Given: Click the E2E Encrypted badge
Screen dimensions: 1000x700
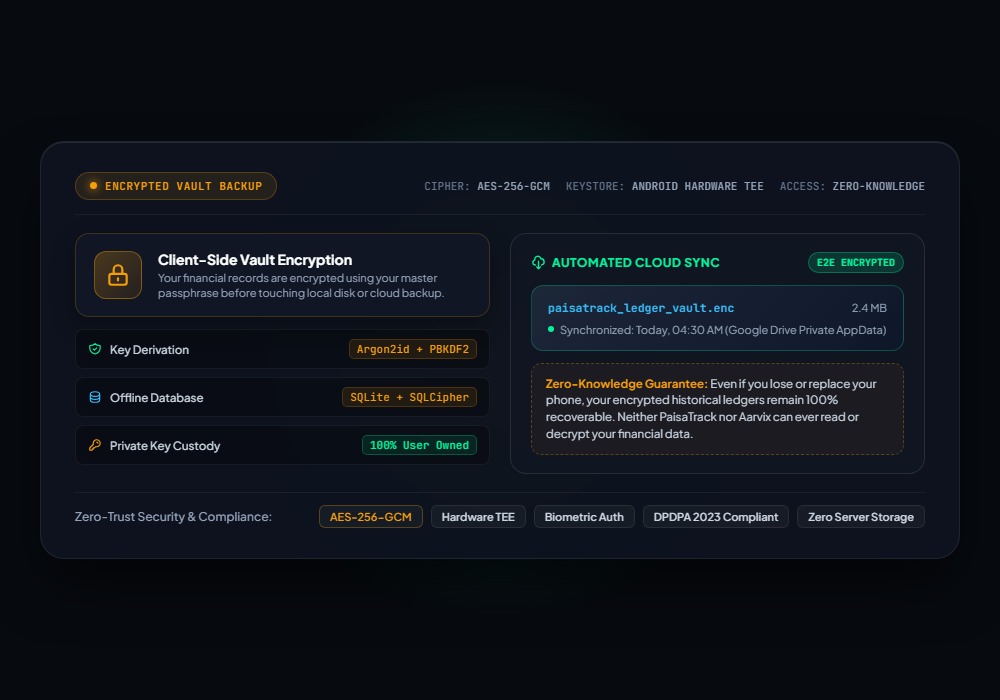Looking at the screenshot, I should (x=856, y=262).
